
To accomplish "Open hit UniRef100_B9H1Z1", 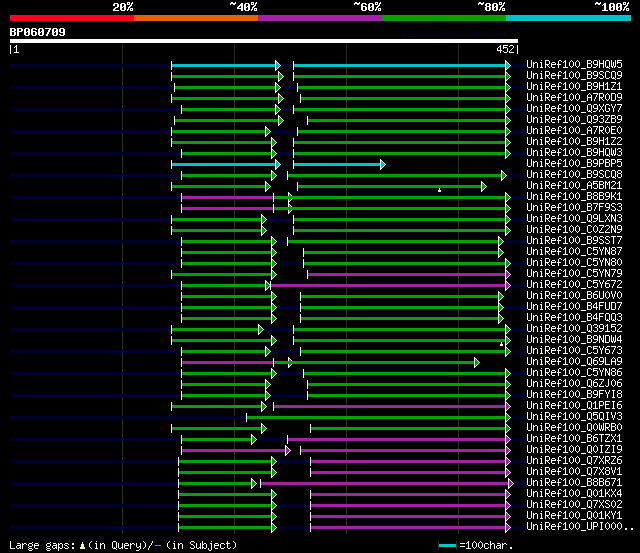I will 574,86.
